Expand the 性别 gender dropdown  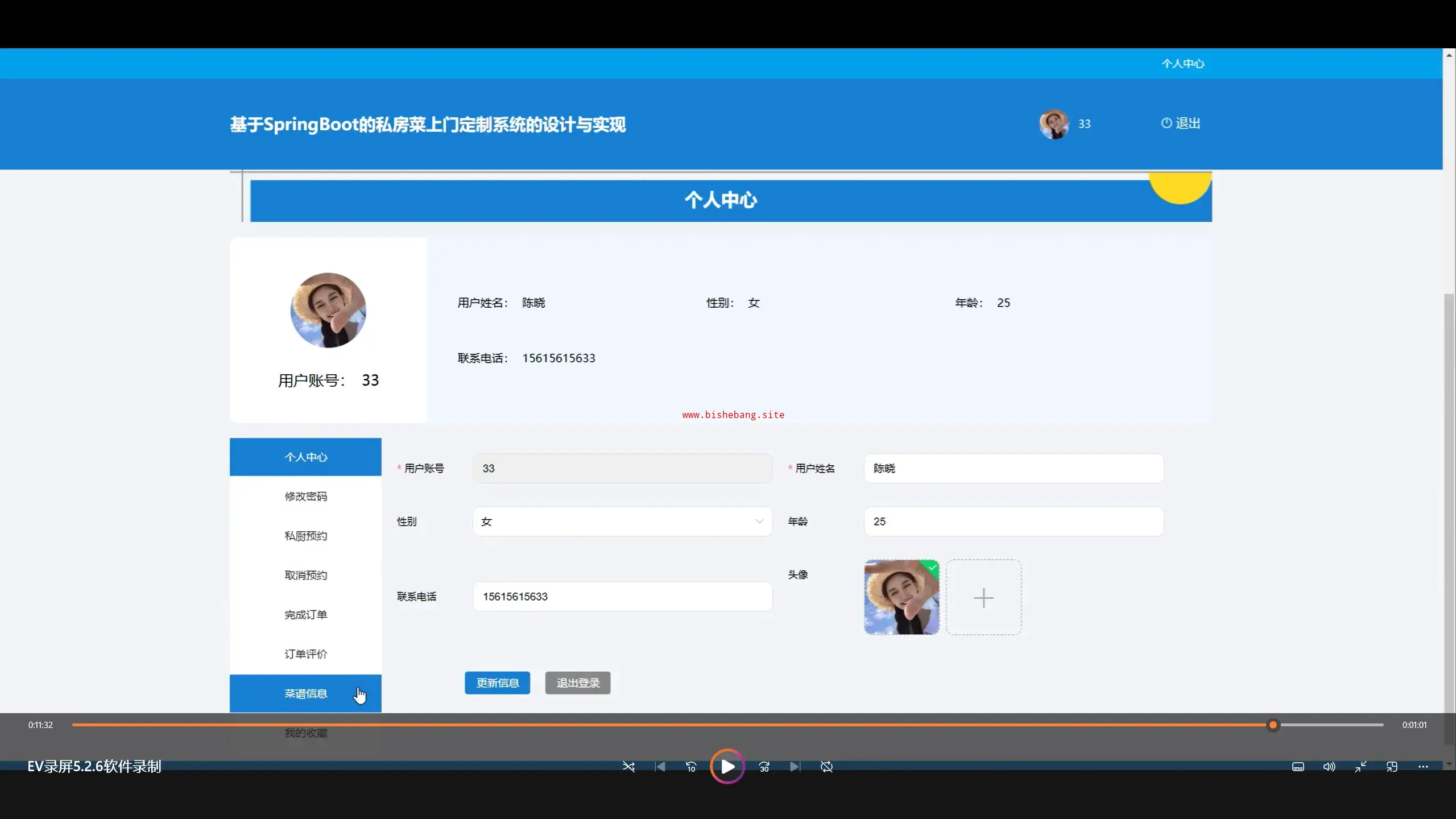622,522
